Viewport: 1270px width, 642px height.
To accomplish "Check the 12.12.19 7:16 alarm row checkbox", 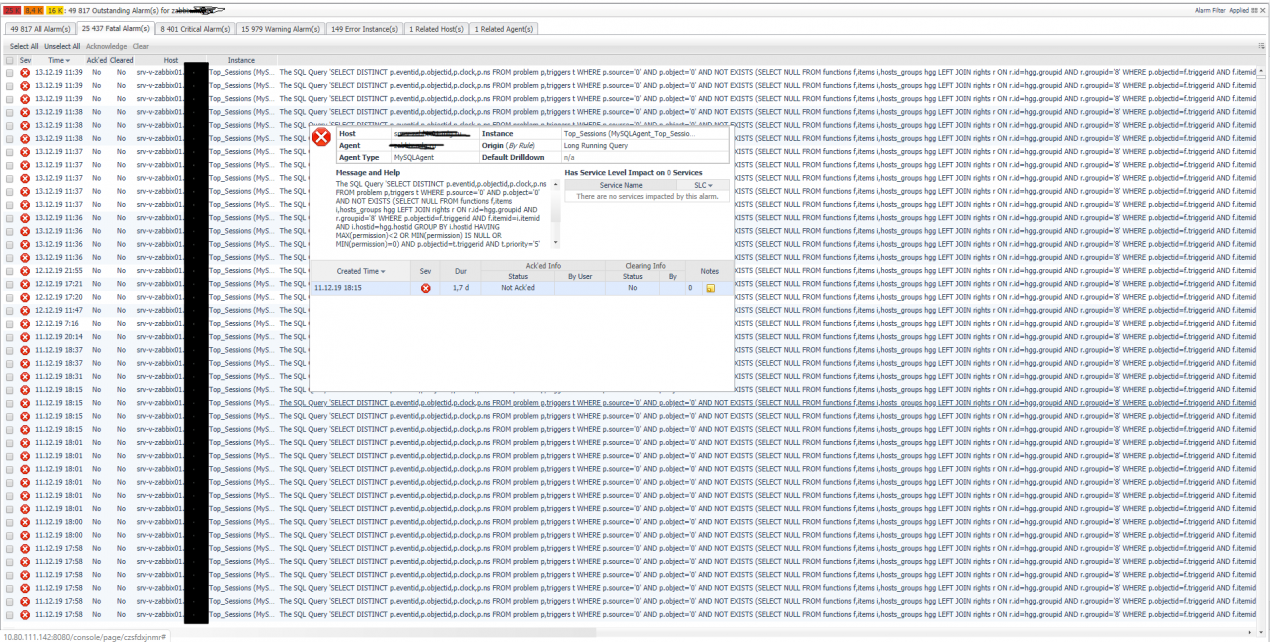I will [10, 323].
